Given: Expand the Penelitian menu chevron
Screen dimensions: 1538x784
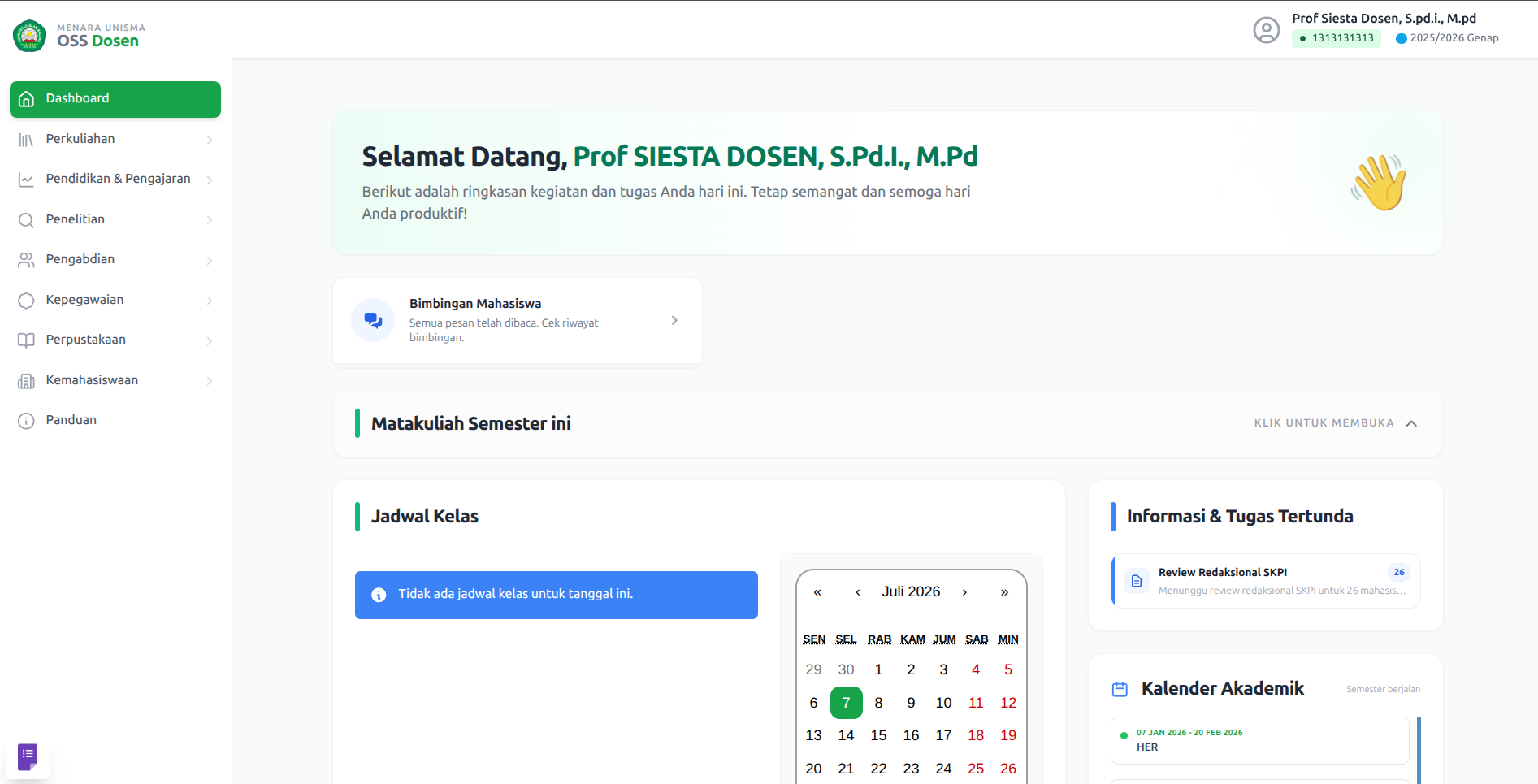Looking at the screenshot, I should (x=210, y=220).
